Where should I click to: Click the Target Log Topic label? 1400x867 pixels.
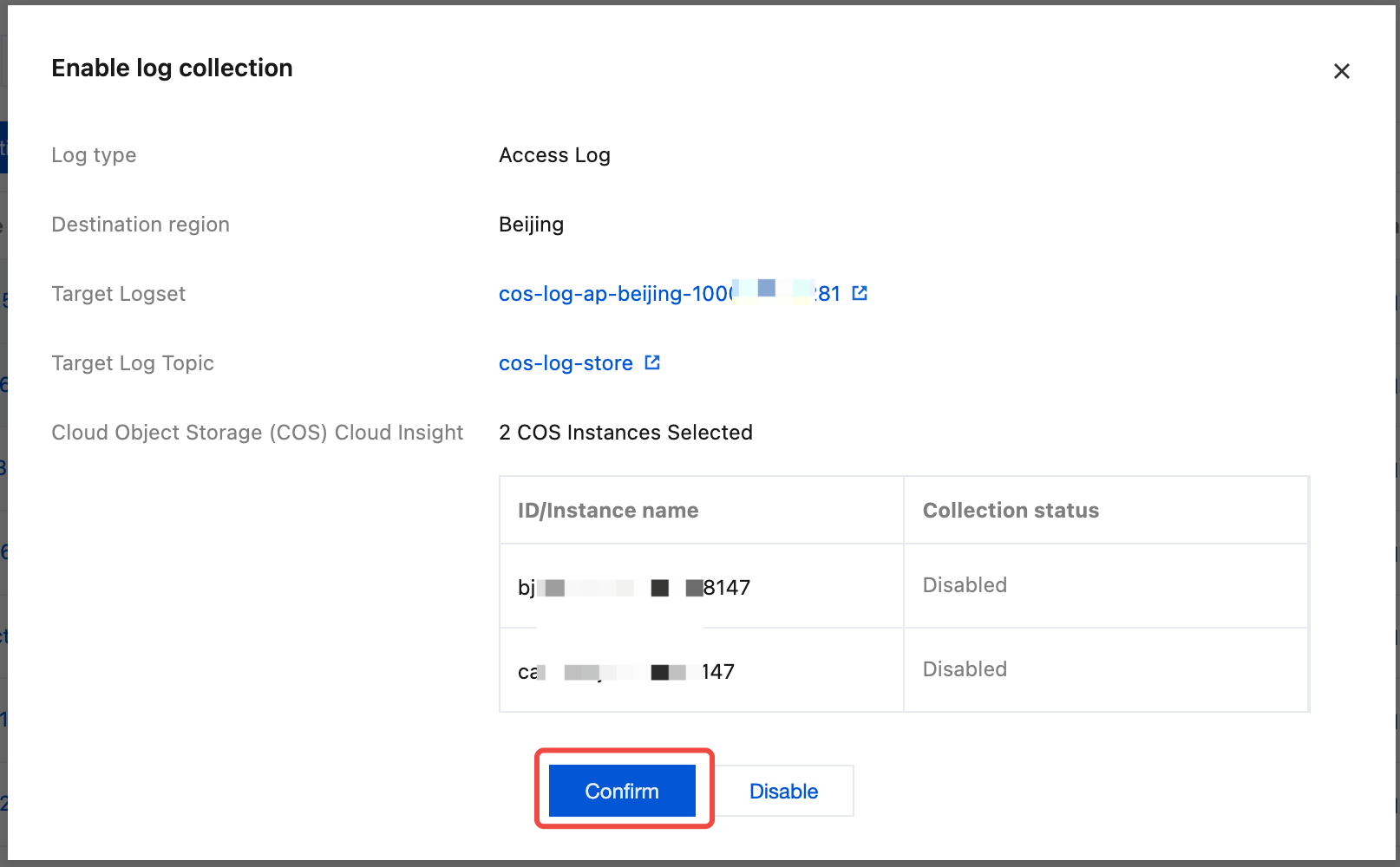[133, 363]
